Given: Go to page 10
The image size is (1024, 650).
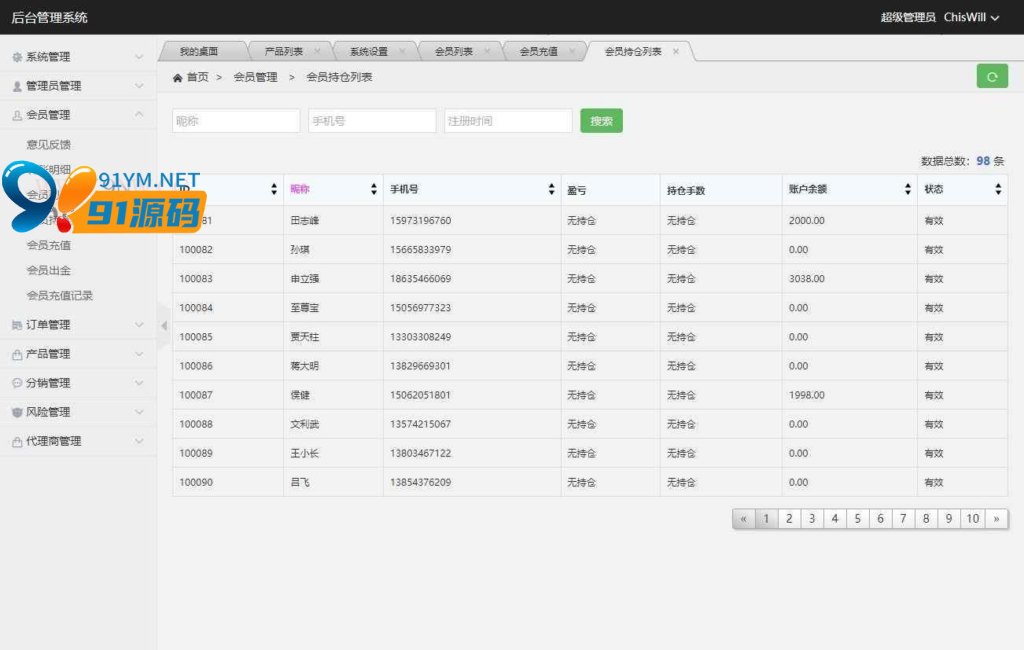Looking at the screenshot, I should [972, 519].
